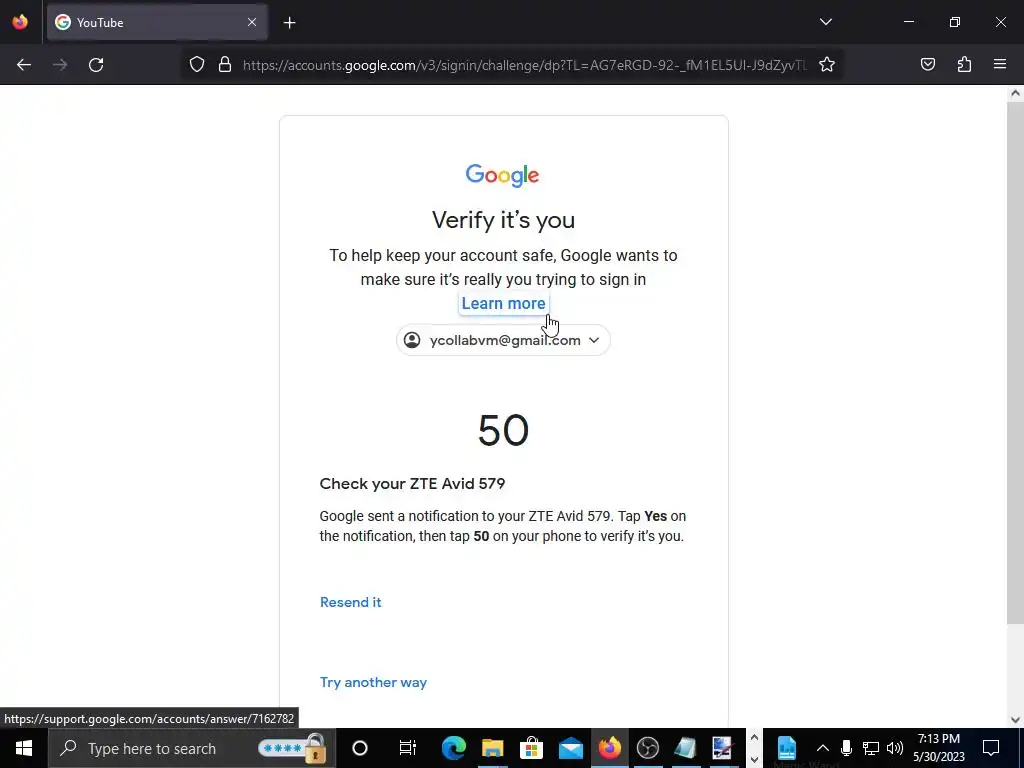Image resolution: width=1024 pixels, height=768 pixels.
Task: Open OBS Studio from the taskbar
Action: point(648,748)
